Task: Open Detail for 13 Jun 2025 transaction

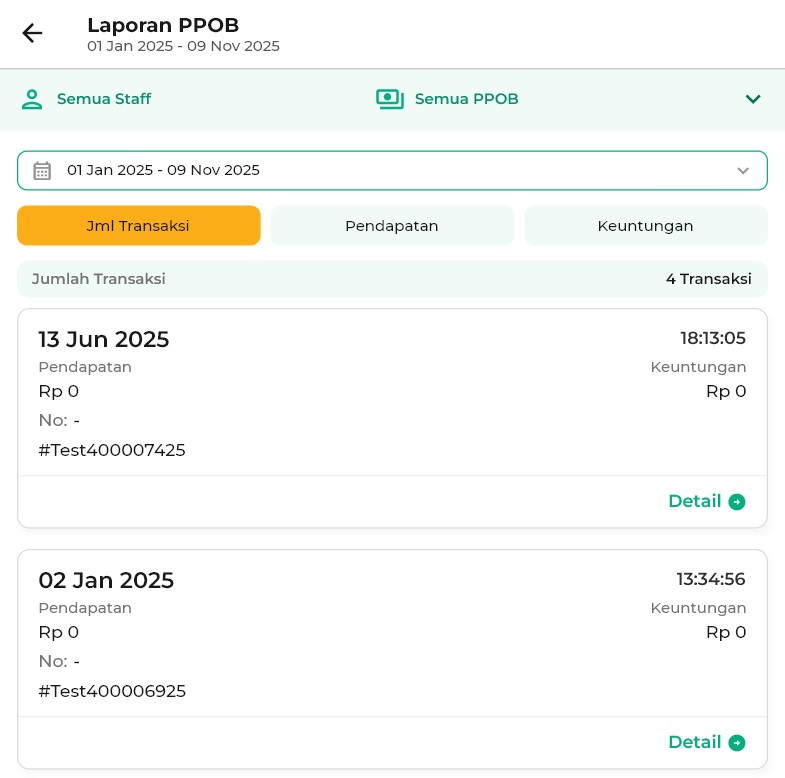Action: 695,502
